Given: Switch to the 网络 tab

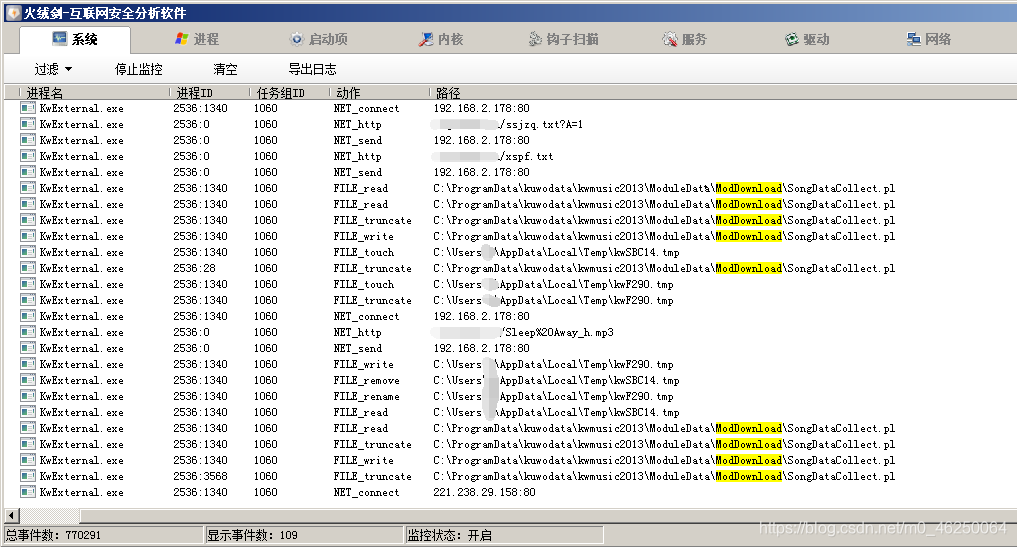Looking at the screenshot, I should tap(929, 40).
